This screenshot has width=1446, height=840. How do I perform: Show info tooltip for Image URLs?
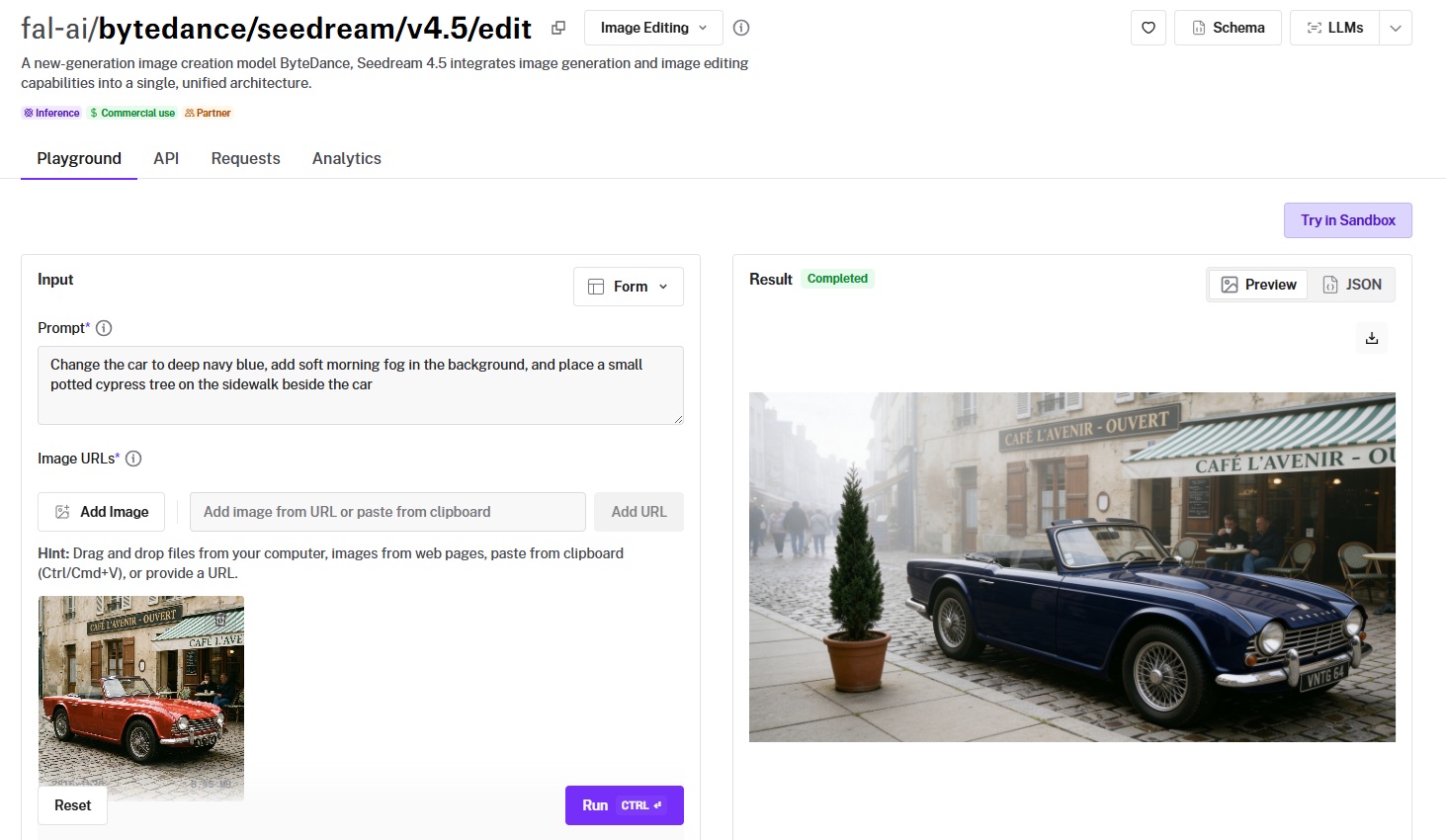(x=133, y=459)
